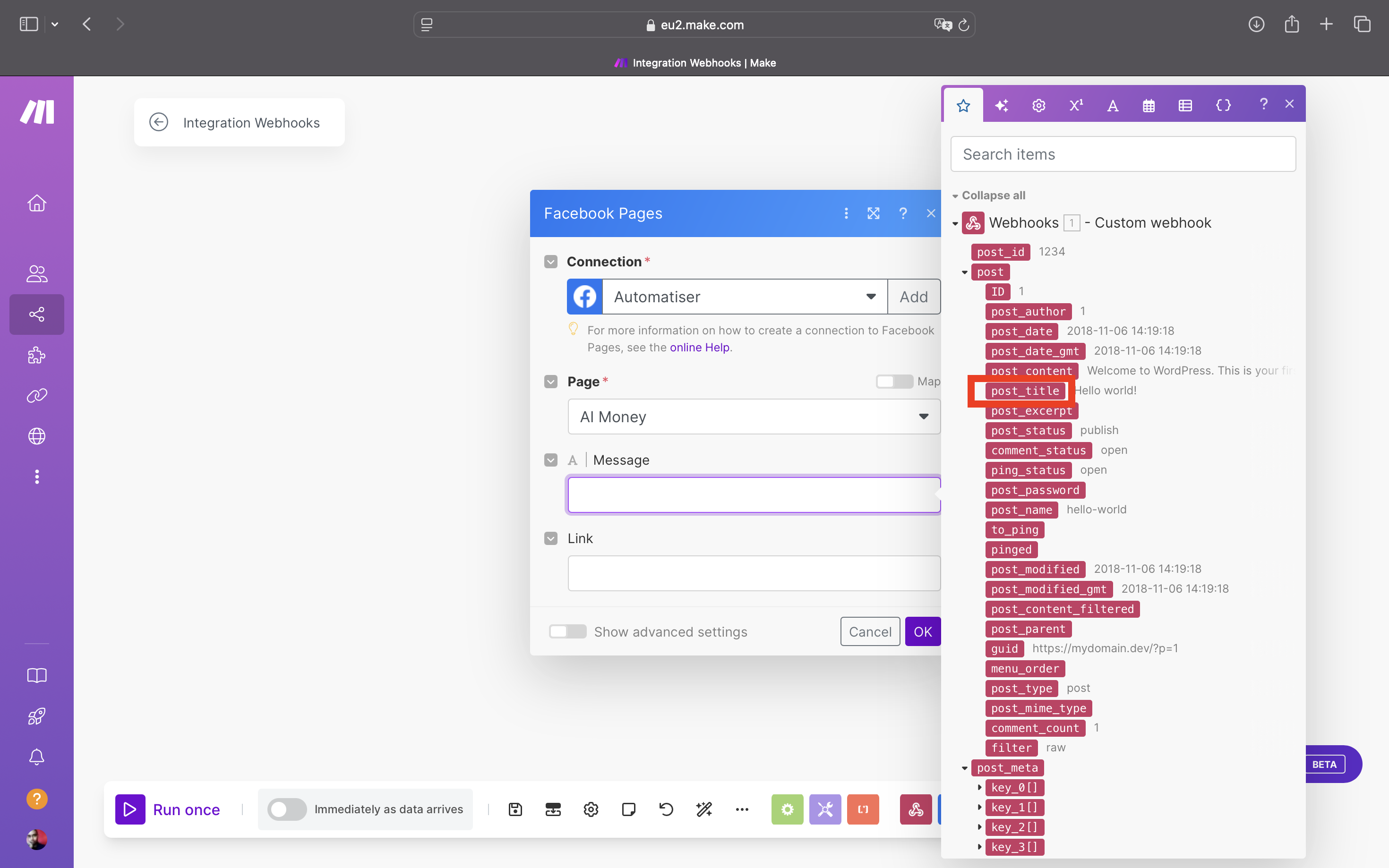Screen dimensions: 1389x868
Task: Go back using the Integration Webhooks arrow
Action: (x=158, y=122)
